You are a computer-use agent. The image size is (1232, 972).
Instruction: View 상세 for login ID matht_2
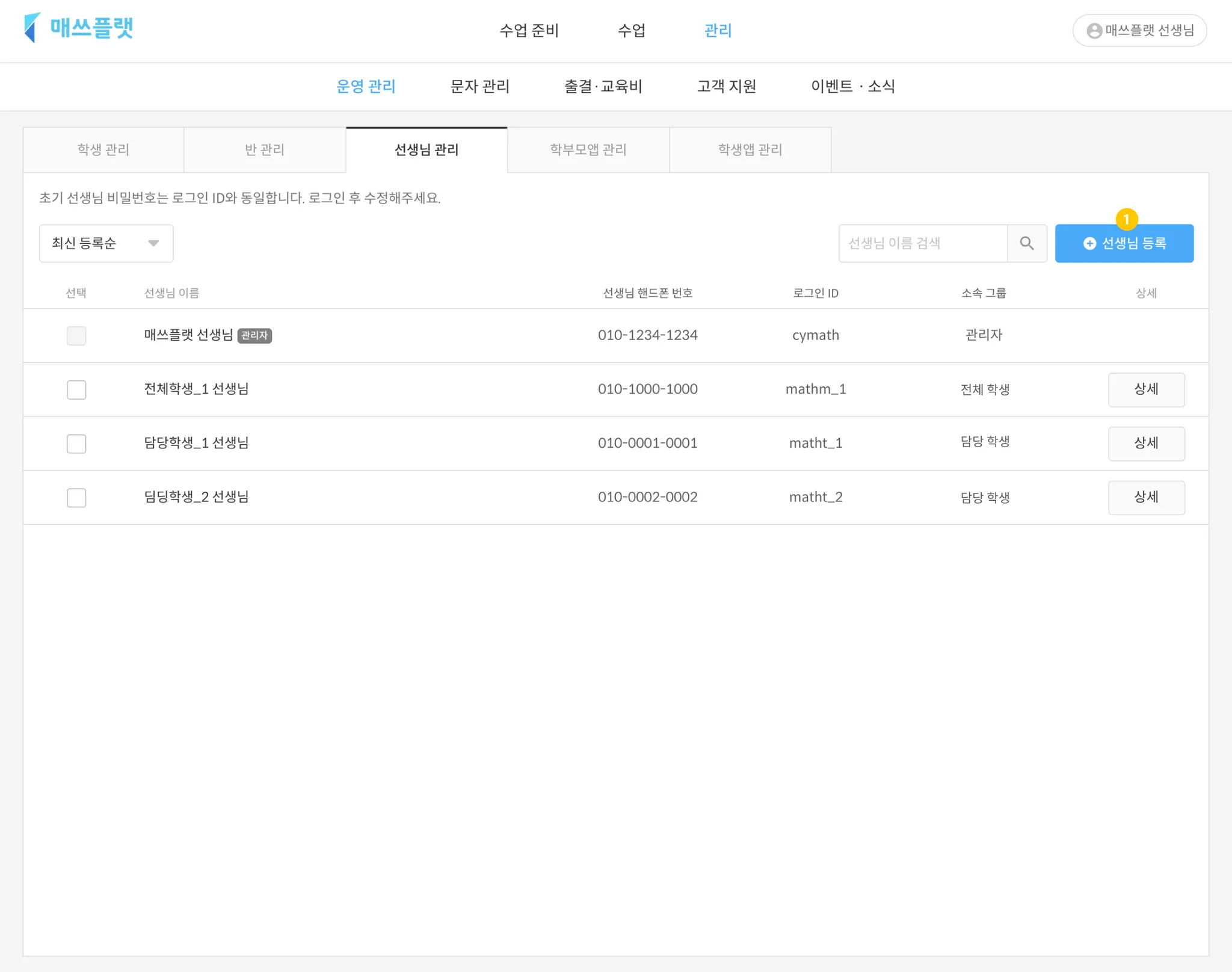pyautogui.click(x=1146, y=498)
